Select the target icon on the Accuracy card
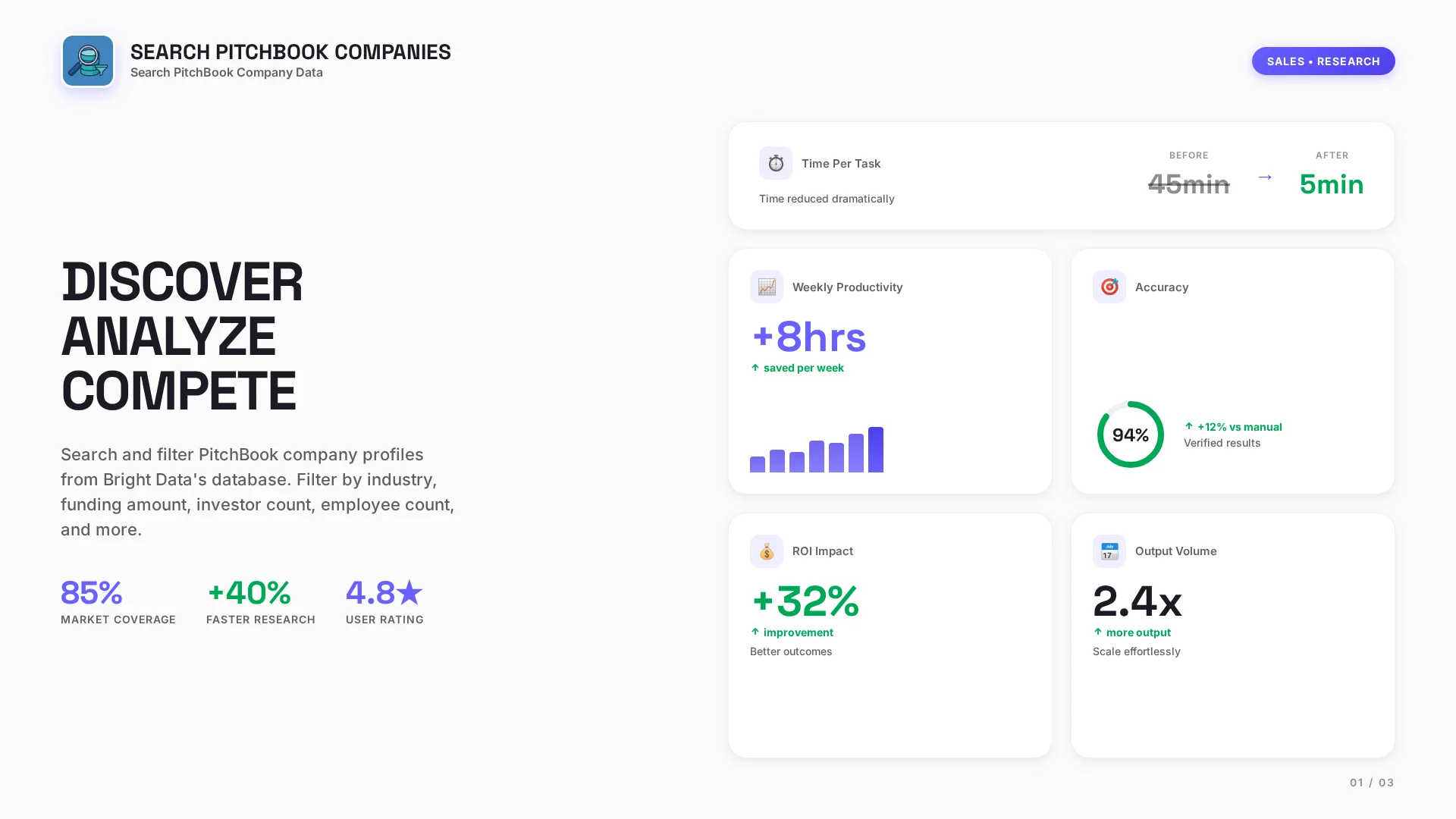 pyautogui.click(x=1109, y=287)
